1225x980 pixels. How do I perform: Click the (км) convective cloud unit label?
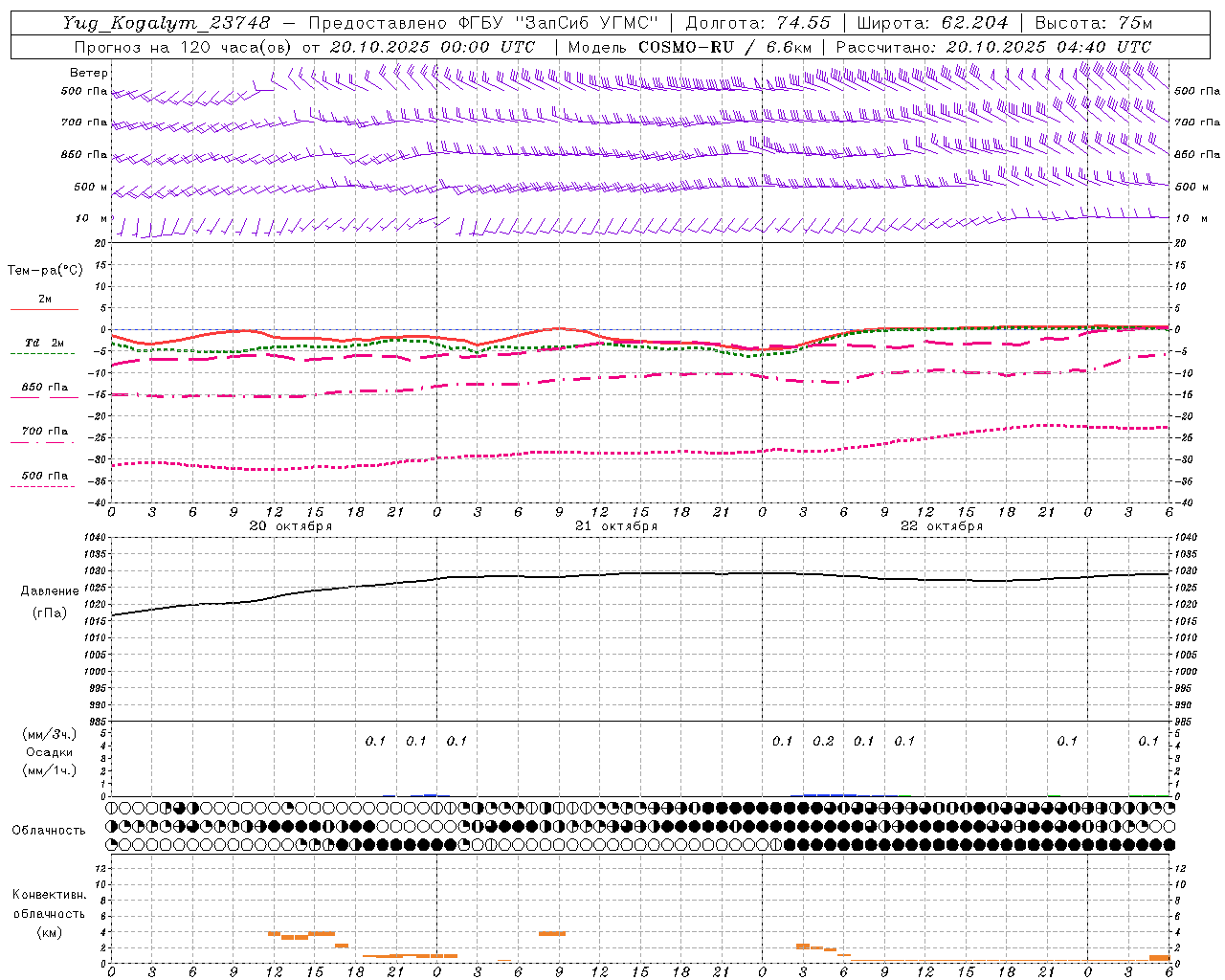[49, 932]
